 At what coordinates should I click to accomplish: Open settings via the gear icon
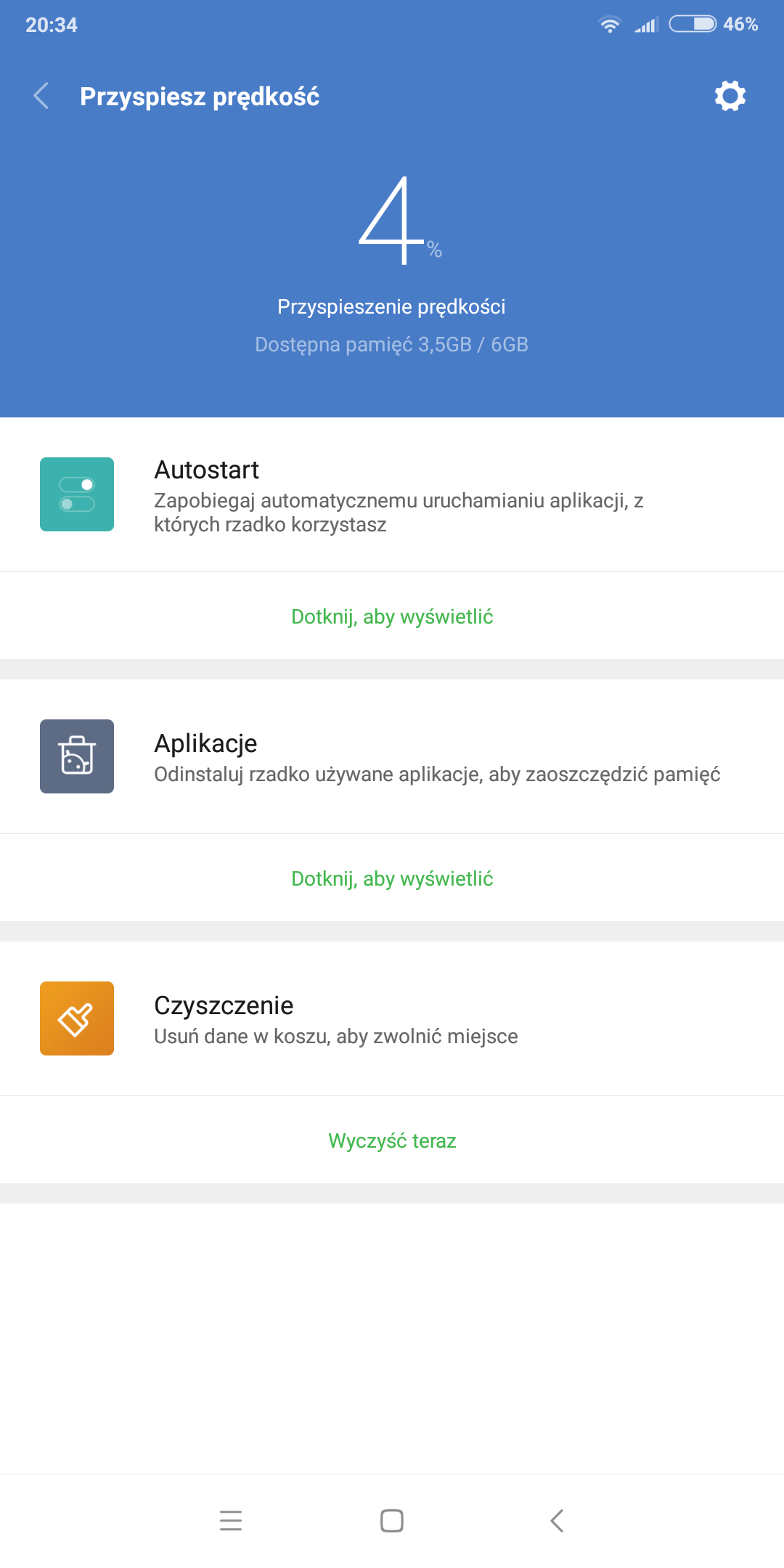[x=730, y=96]
